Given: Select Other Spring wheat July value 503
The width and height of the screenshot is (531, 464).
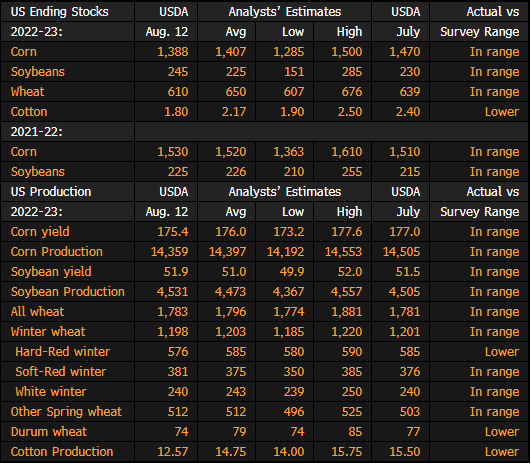Looking at the screenshot, I should tap(410, 412).
